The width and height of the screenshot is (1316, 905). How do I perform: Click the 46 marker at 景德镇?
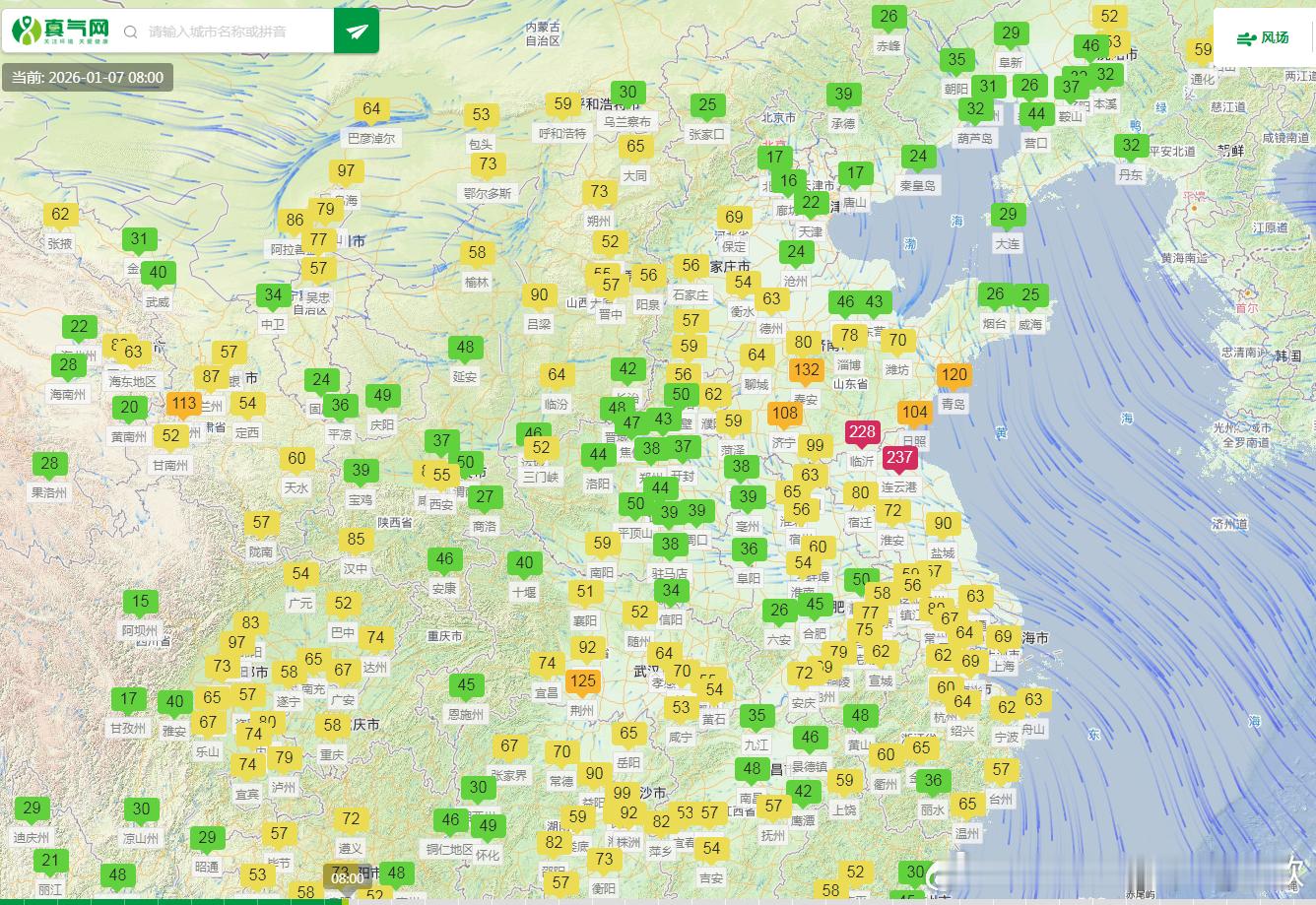(810, 738)
